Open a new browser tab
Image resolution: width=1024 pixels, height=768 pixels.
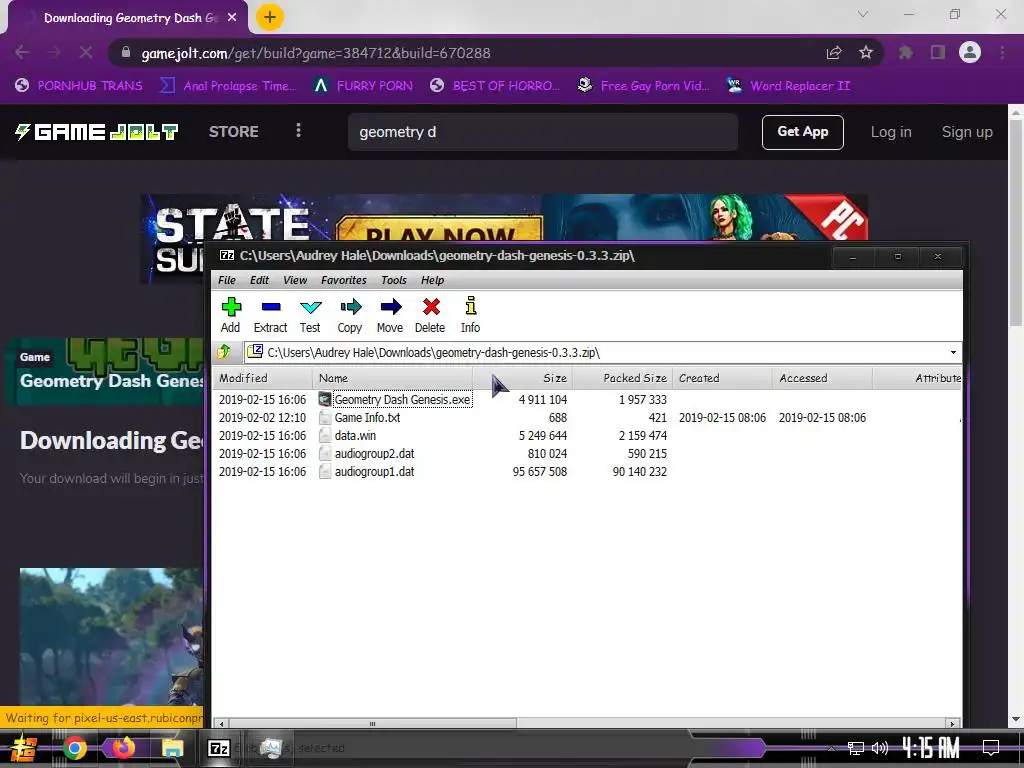click(x=270, y=17)
